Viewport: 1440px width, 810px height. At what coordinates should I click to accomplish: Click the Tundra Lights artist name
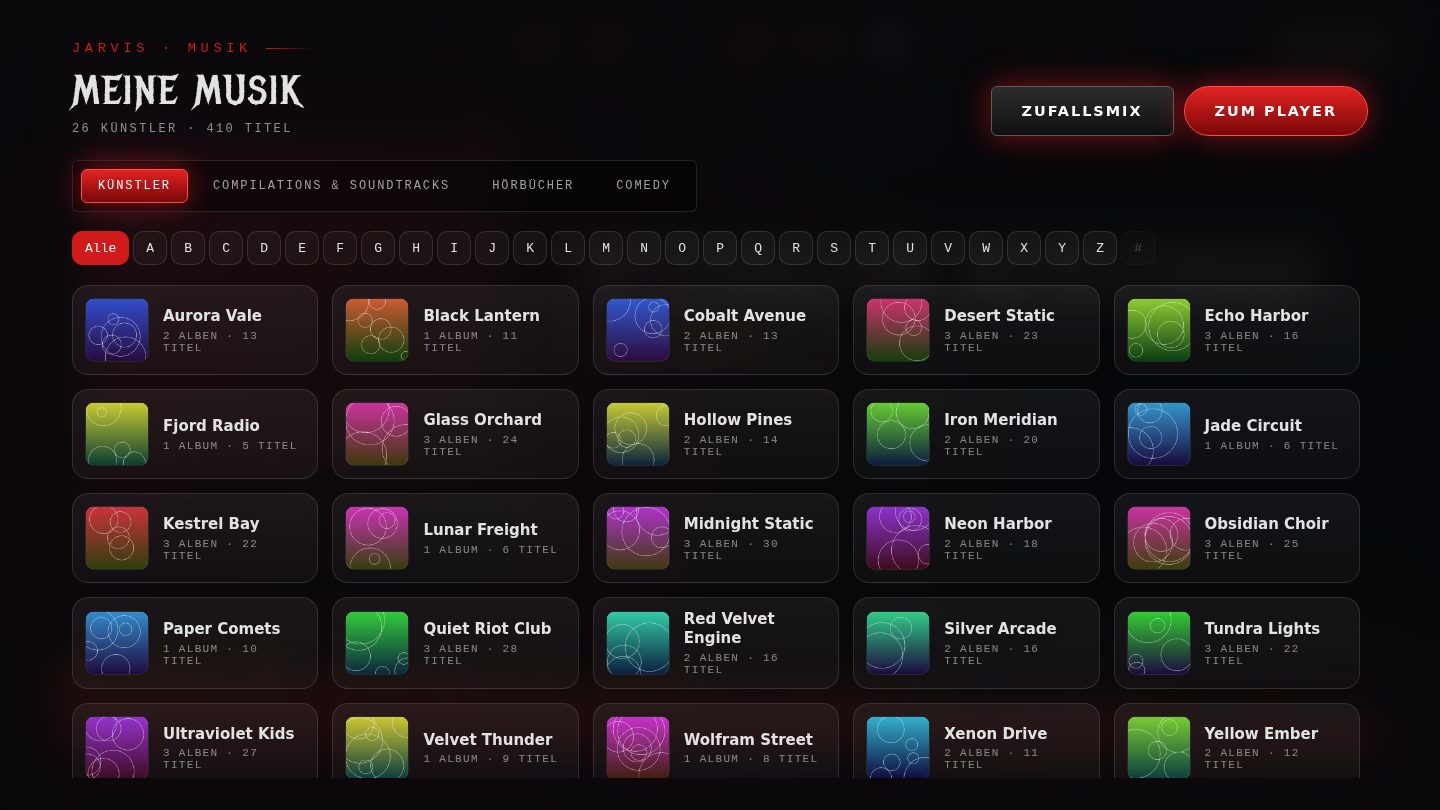(1262, 628)
